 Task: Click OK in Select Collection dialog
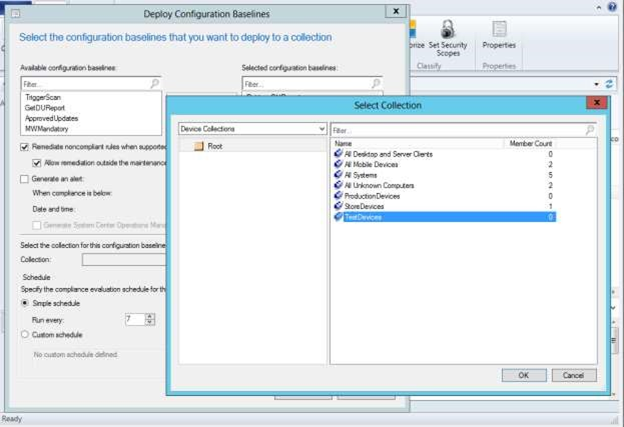point(523,375)
